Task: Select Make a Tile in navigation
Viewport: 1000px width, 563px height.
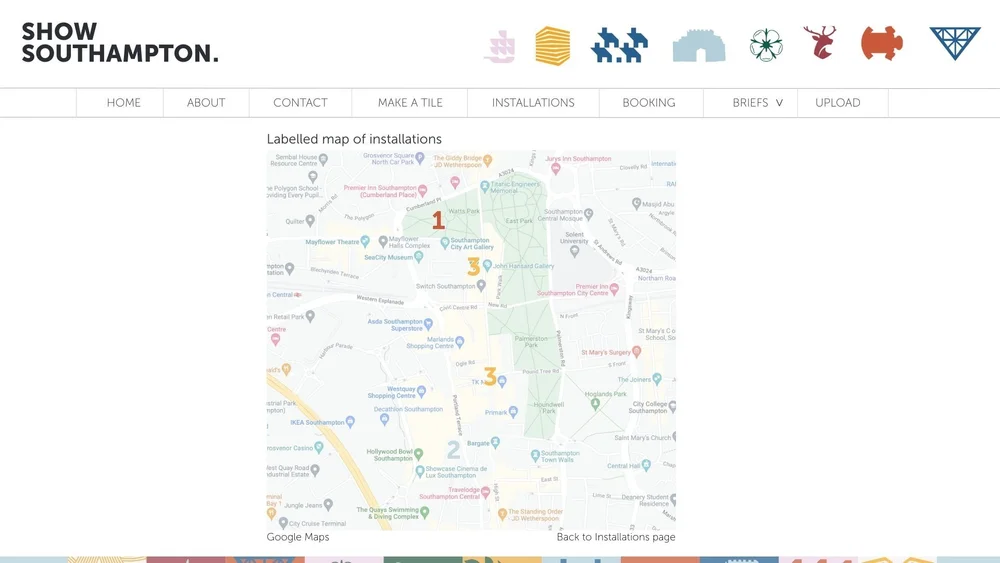Action: (410, 103)
